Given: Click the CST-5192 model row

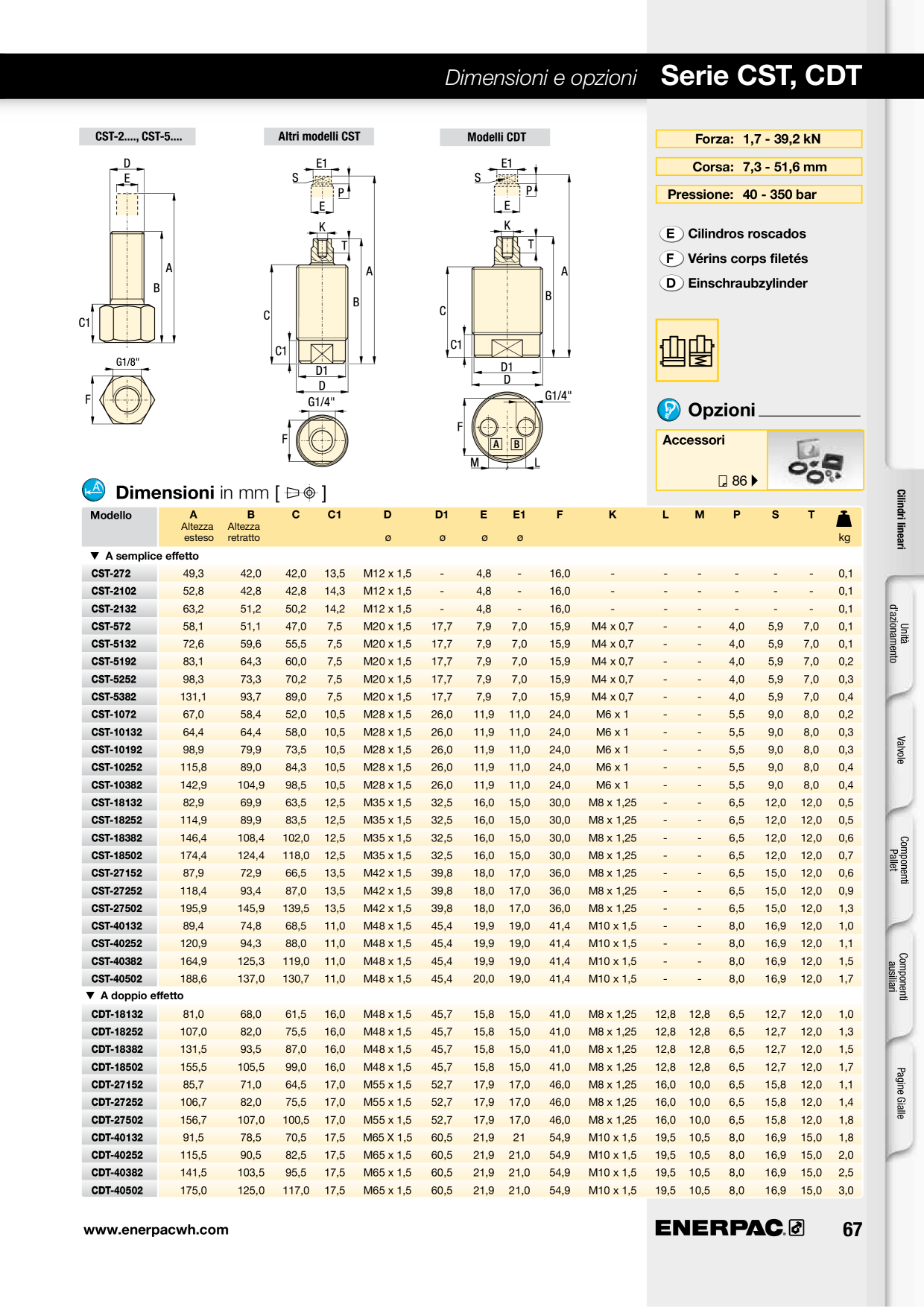Looking at the screenshot, I should click(x=472, y=662).
